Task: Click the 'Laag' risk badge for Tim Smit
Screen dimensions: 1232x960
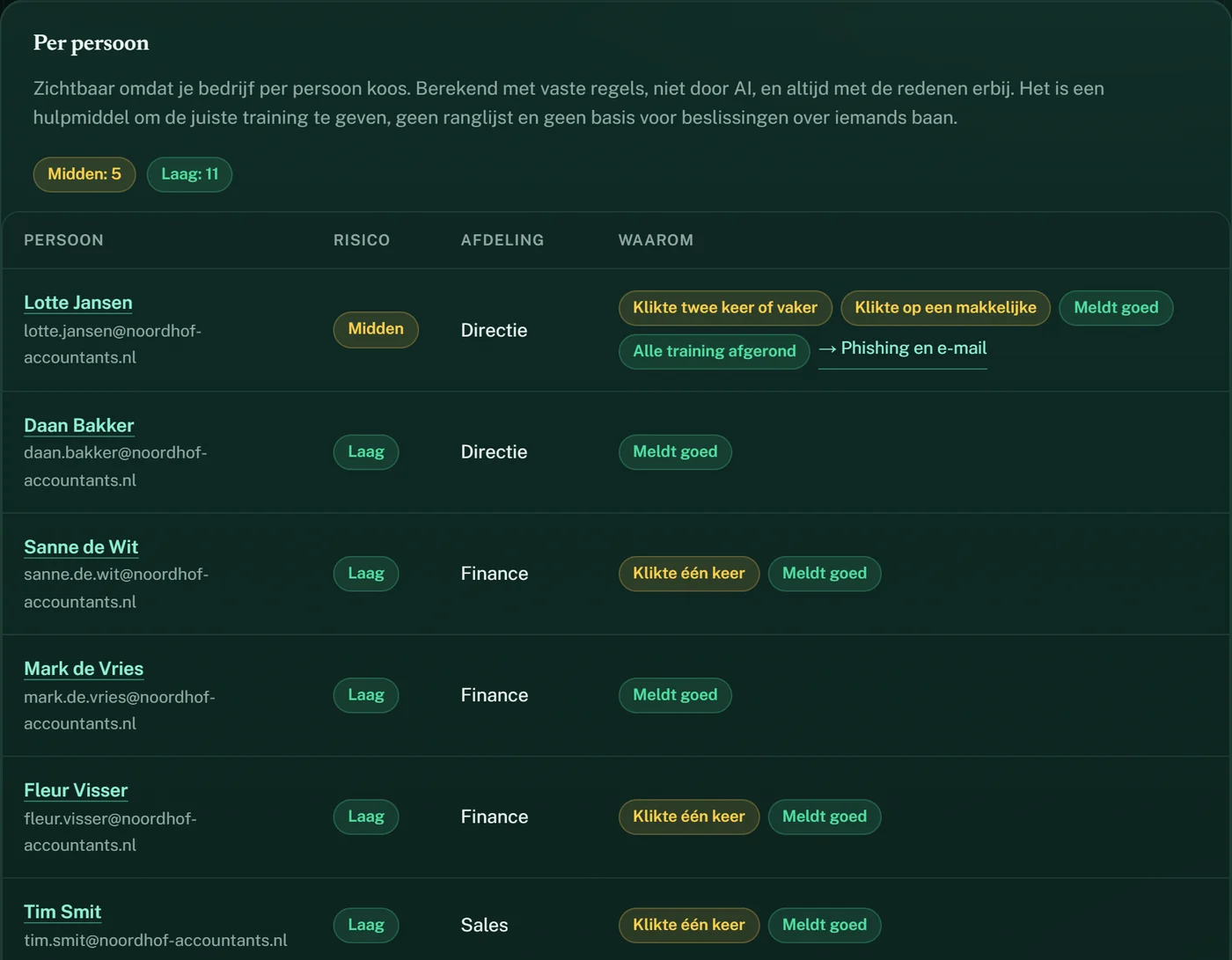Action: point(366,925)
